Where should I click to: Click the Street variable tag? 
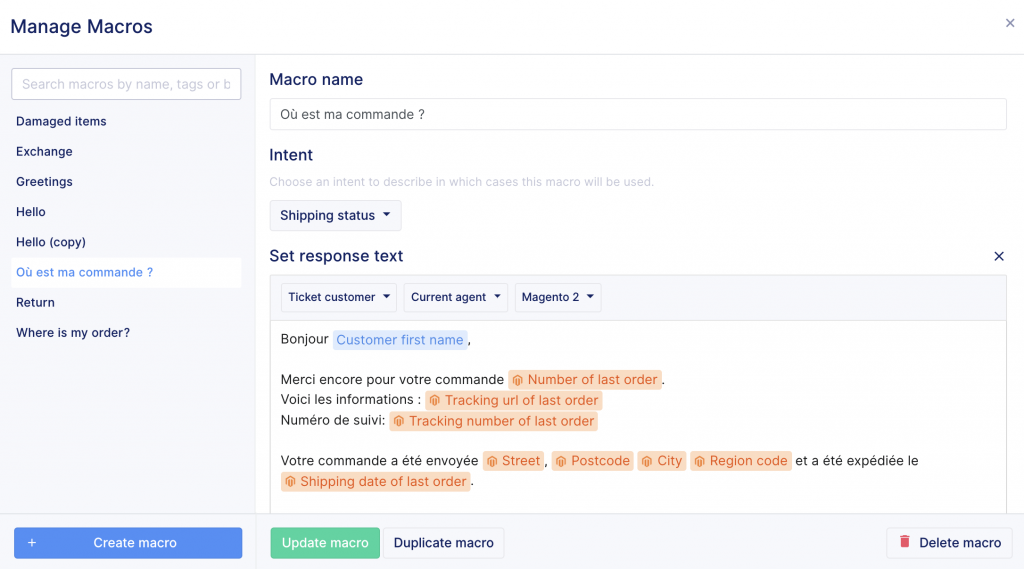tap(513, 461)
